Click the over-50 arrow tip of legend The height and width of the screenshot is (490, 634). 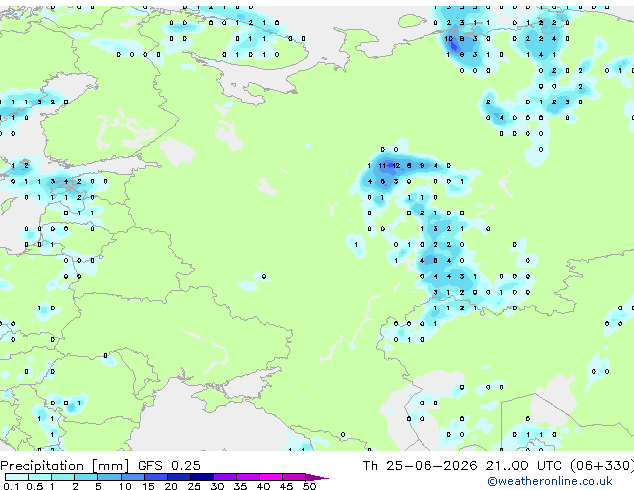point(317,477)
